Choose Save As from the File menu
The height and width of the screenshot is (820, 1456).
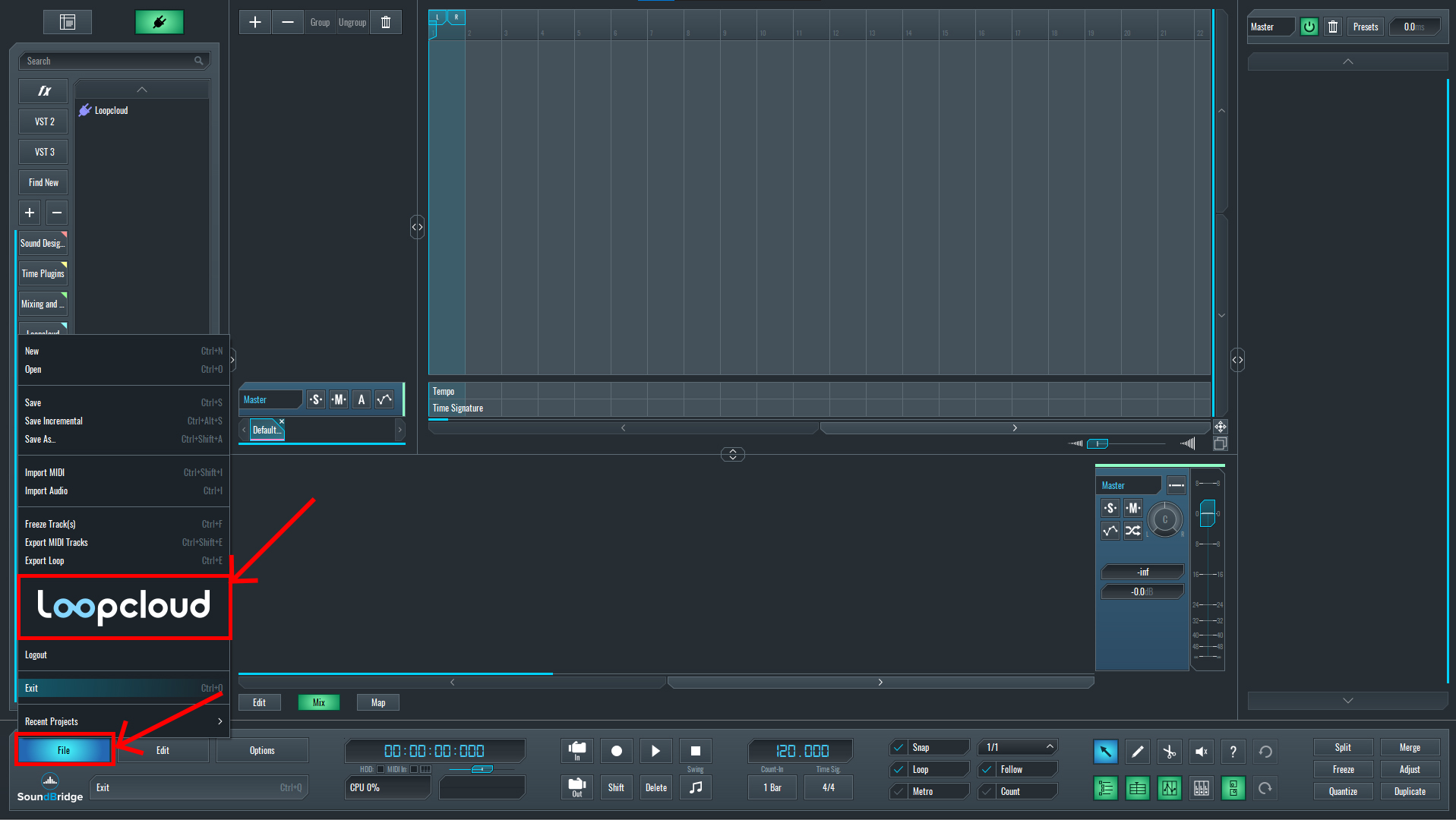pyautogui.click(x=123, y=439)
